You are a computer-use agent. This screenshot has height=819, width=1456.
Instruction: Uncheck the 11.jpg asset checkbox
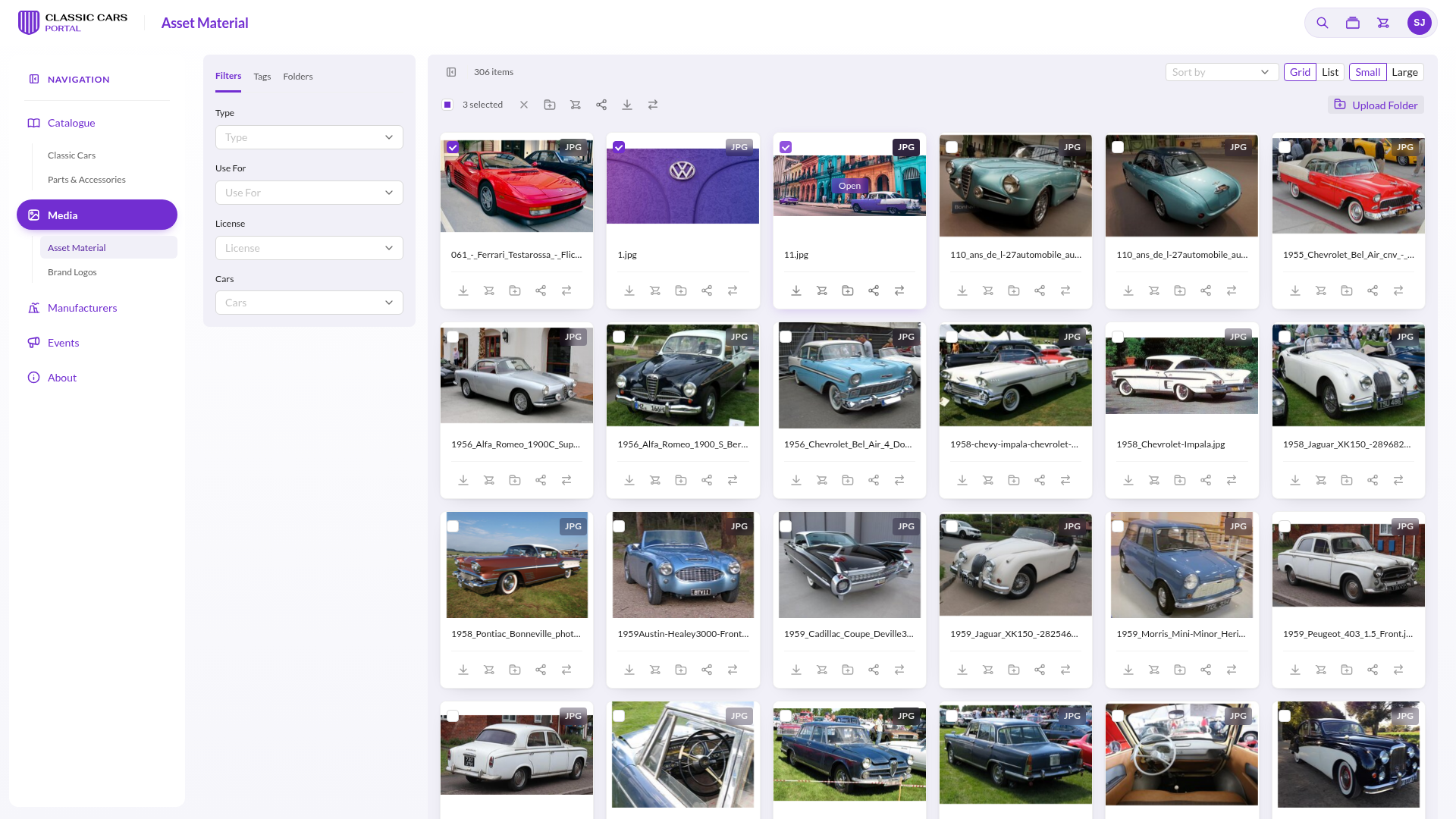786,147
